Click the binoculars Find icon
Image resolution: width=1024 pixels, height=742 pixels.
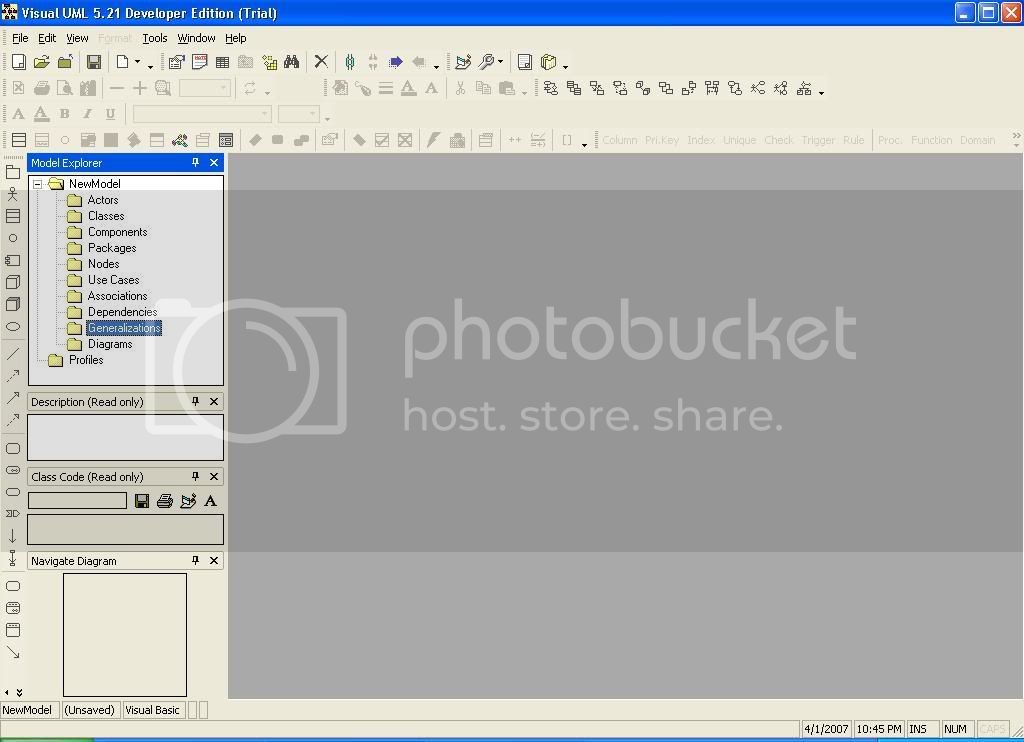click(291, 62)
